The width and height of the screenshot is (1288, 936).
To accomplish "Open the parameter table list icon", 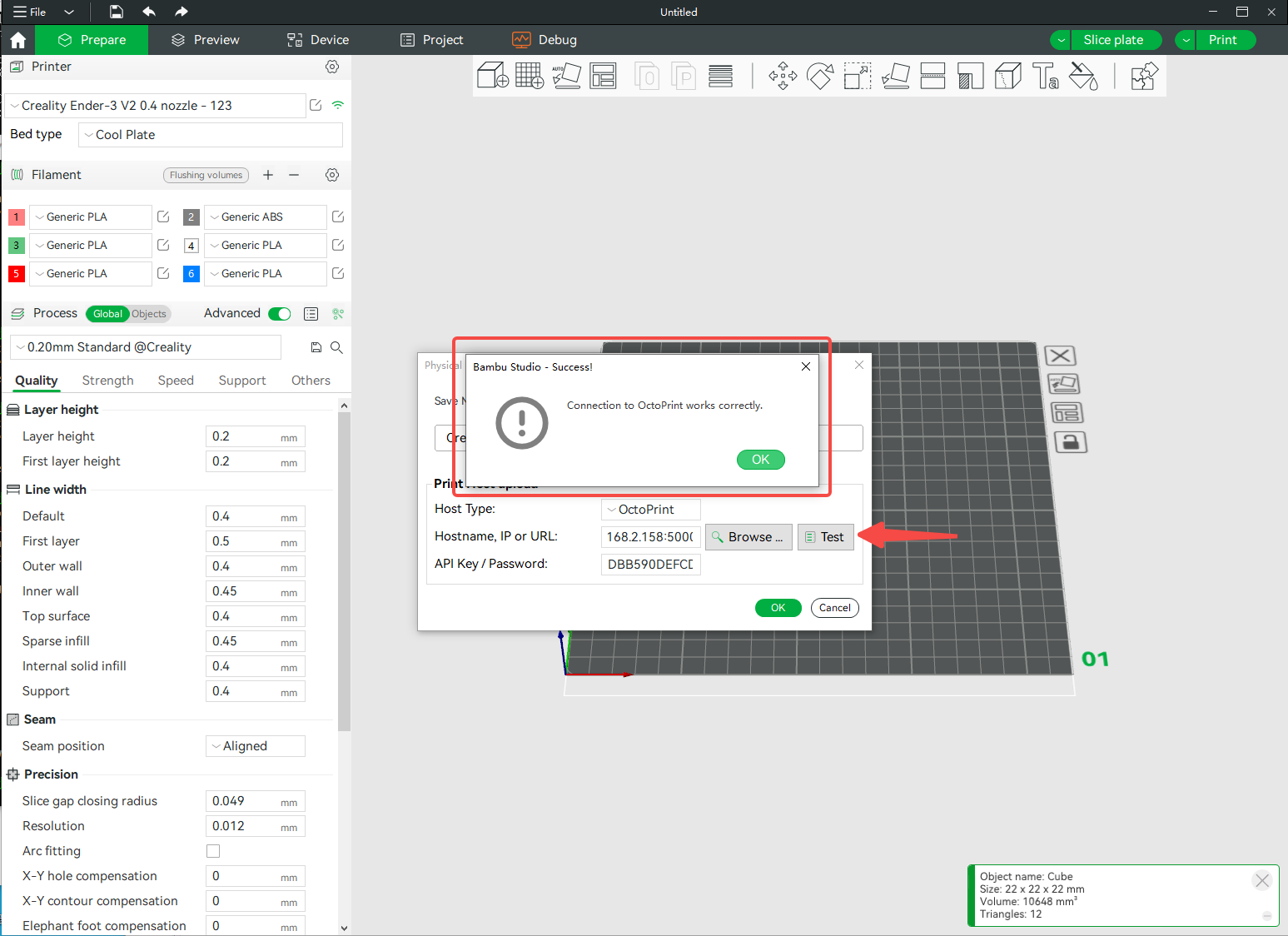I will [x=311, y=314].
